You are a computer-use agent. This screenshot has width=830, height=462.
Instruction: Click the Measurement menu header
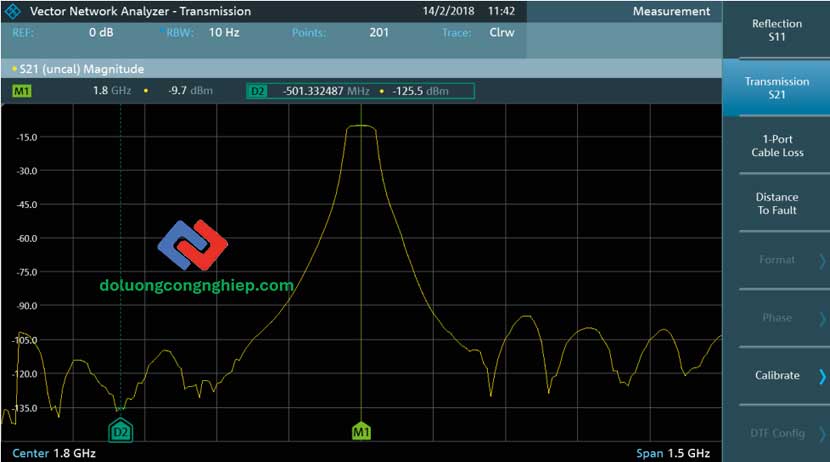(671, 11)
